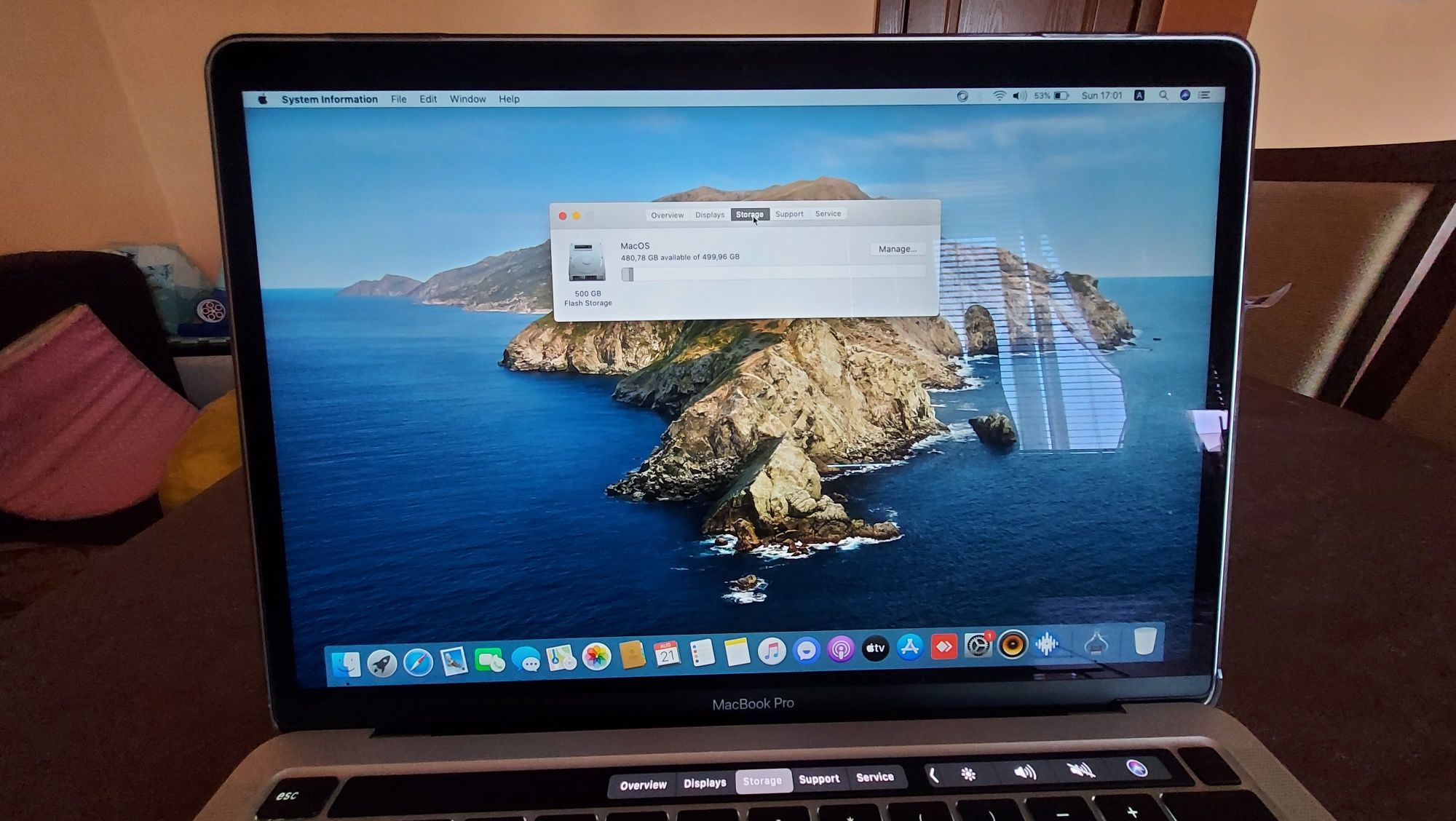
Task: Open Podcasts purple icon in Dock
Action: 841,649
